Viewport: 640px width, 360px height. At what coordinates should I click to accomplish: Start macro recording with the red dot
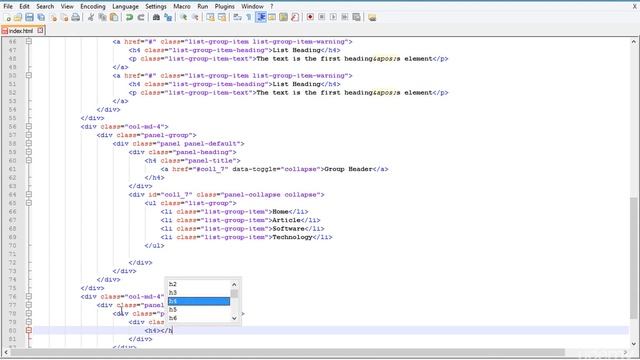coord(310,18)
